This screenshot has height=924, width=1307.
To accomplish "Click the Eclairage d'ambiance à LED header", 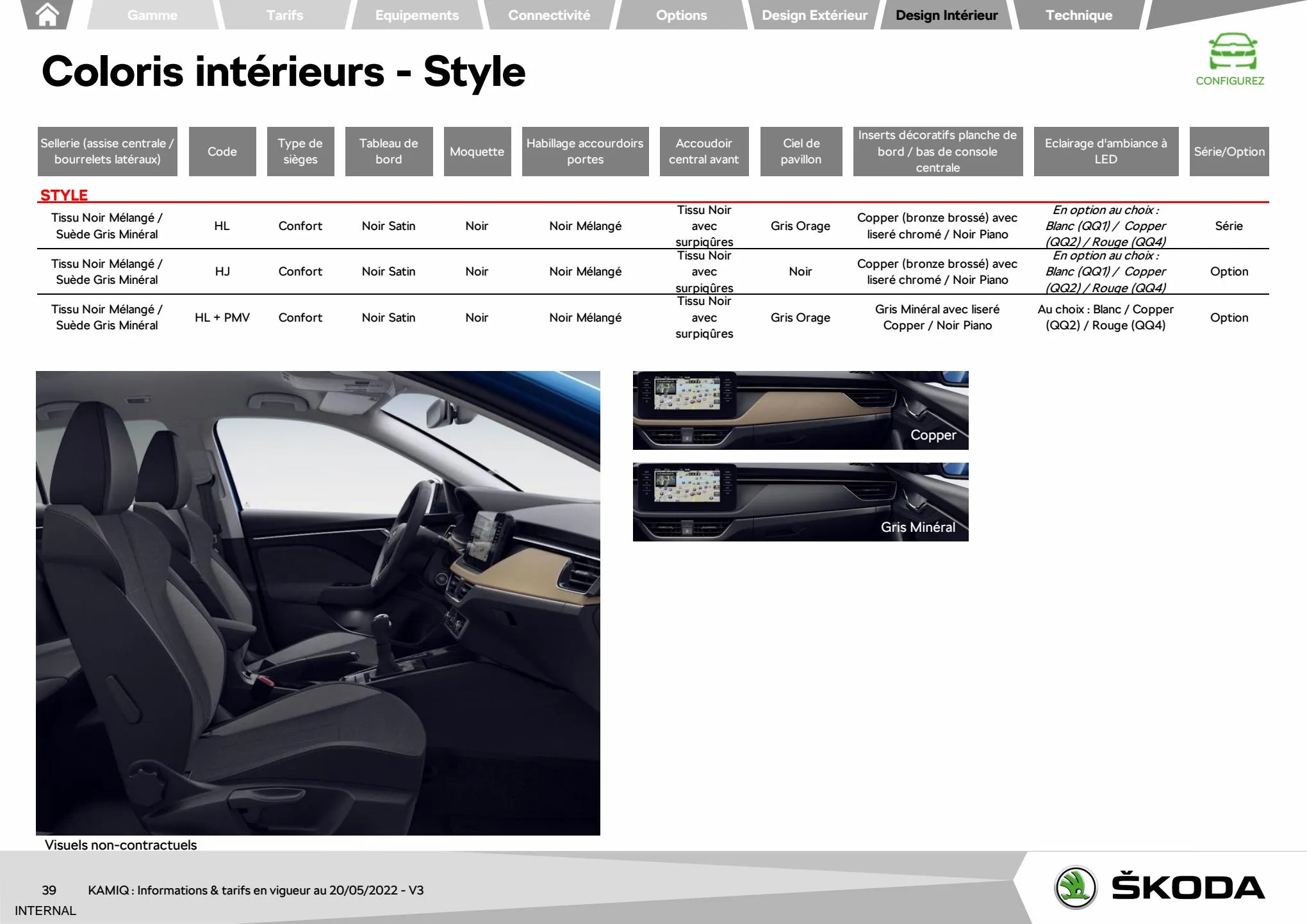I will (x=1106, y=151).
